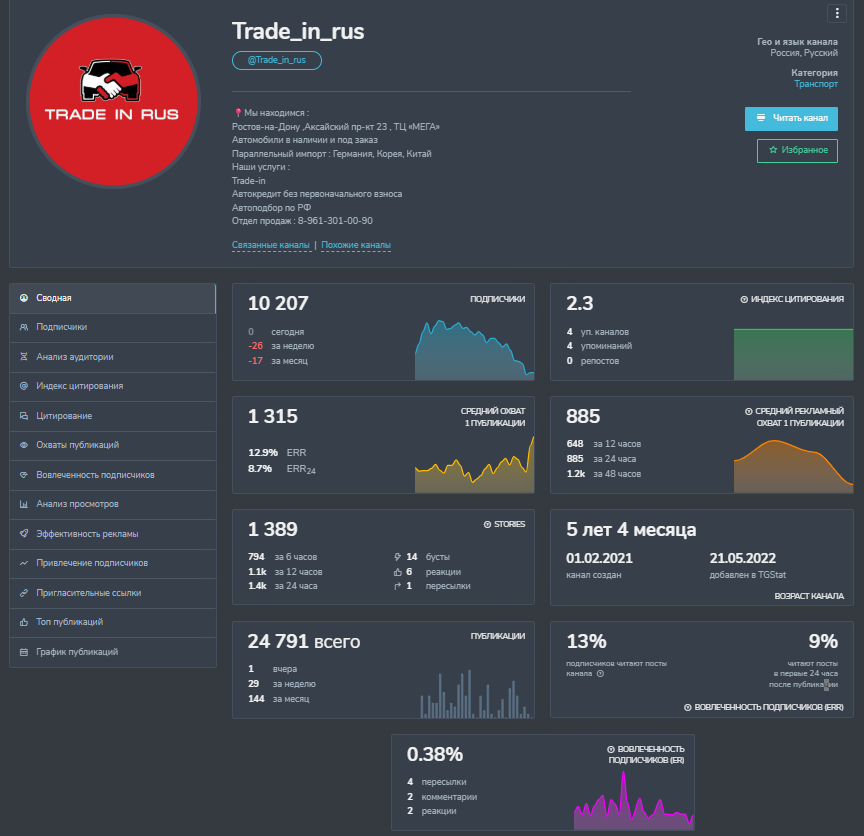This screenshot has width=864, height=836.
Task: Click the Trade in Rus channel avatar
Action: 113,101
